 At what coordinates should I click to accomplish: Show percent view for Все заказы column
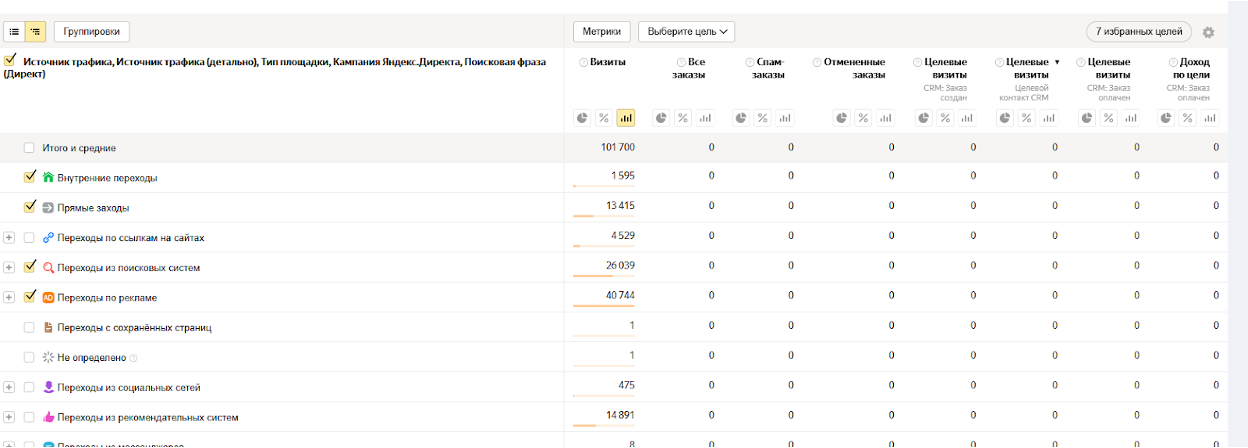tap(683, 118)
